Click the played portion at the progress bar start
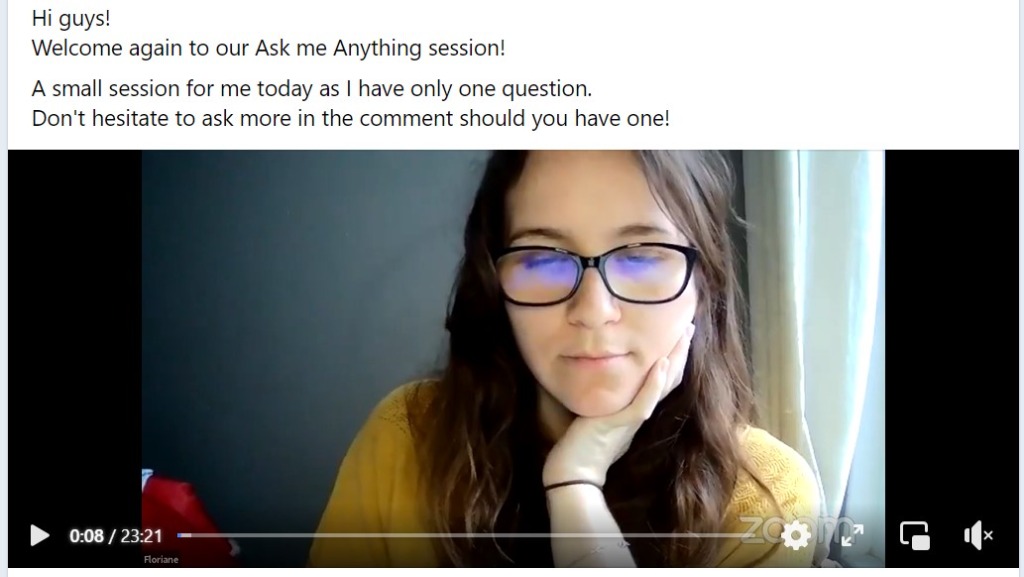The width and height of the screenshot is (1024, 577). 184,536
